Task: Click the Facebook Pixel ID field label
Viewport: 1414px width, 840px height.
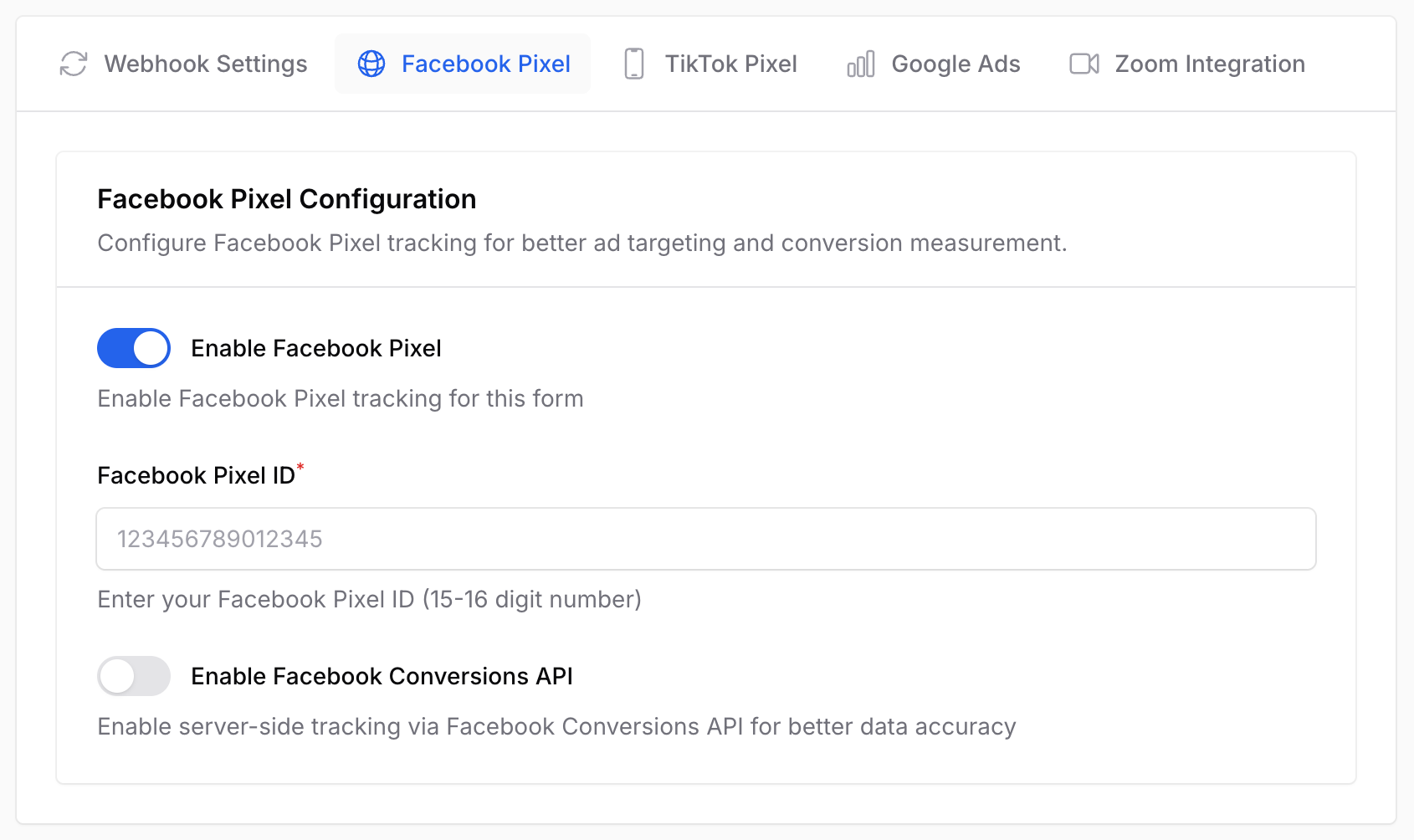Action: pos(197,475)
